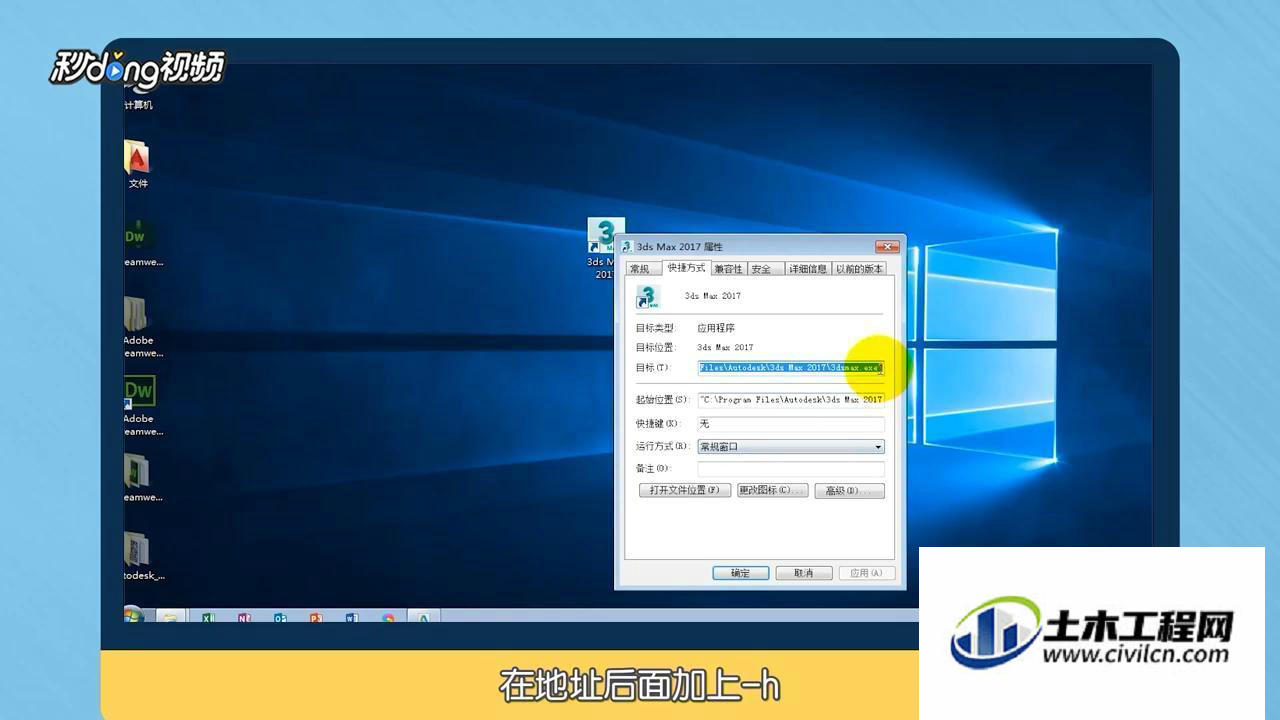Click the title bar icon of properties dialog
Image resolution: width=1280 pixels, height=720 pixels.
tap(627, 246)
